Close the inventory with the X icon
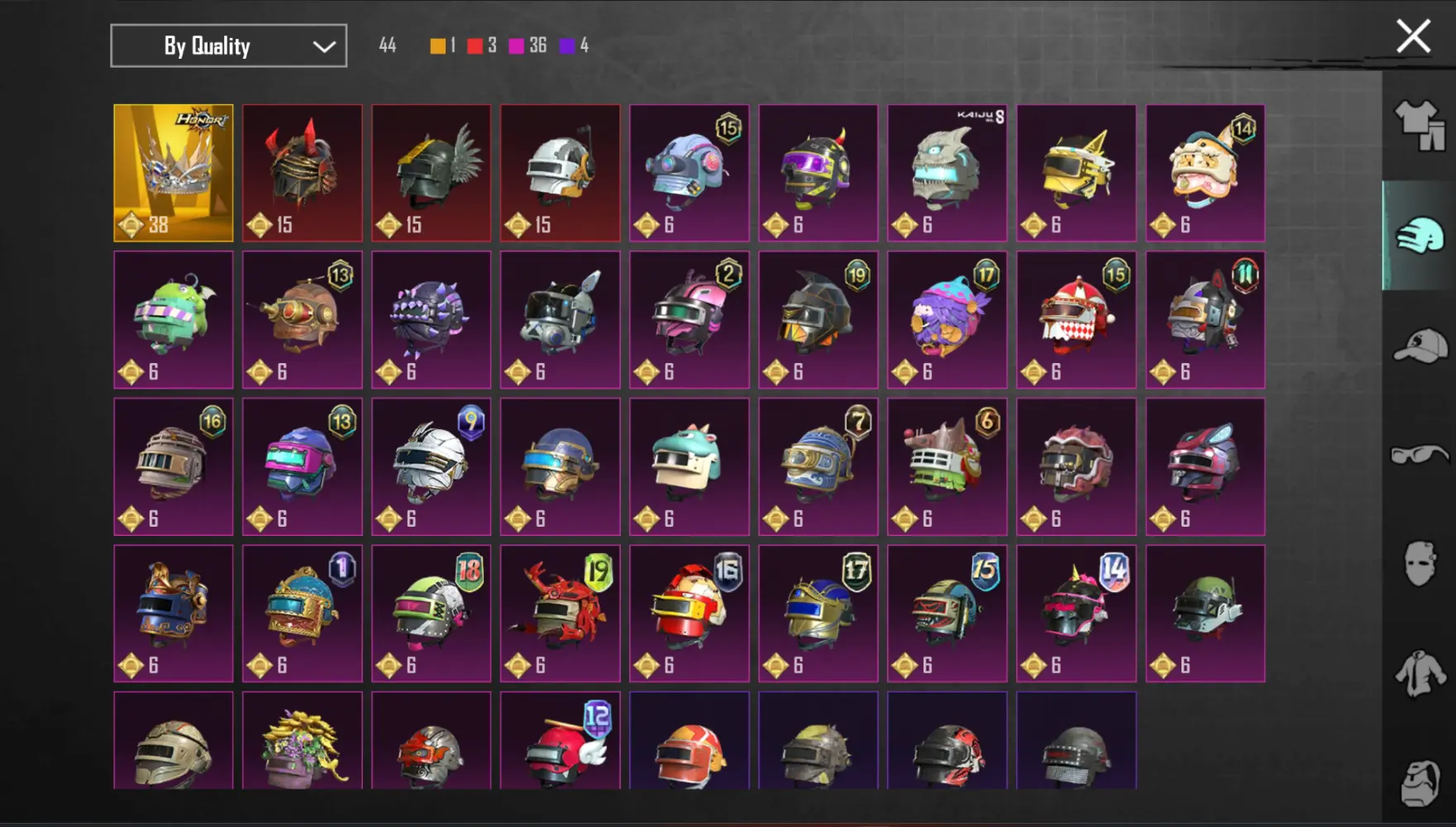 click(1413, 36)
